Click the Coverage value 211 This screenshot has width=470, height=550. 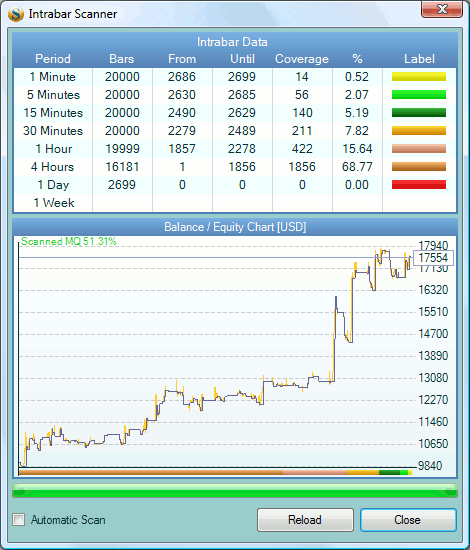click(302, 131)
